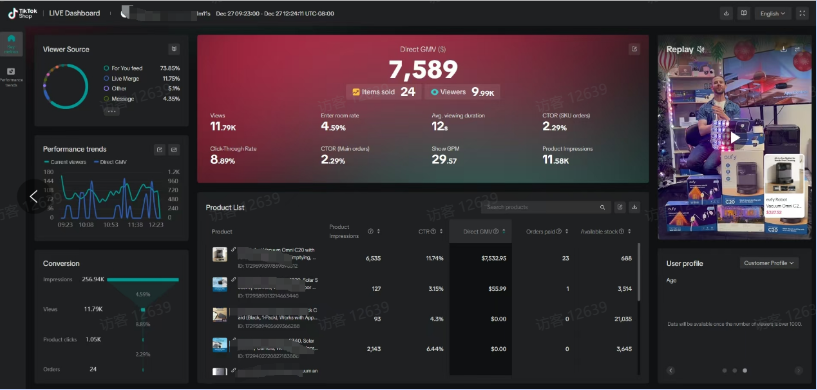This screenshot has height=390, width=817.
Task: Show more viewer sources with the ellipsis
Action: [112, 111]
